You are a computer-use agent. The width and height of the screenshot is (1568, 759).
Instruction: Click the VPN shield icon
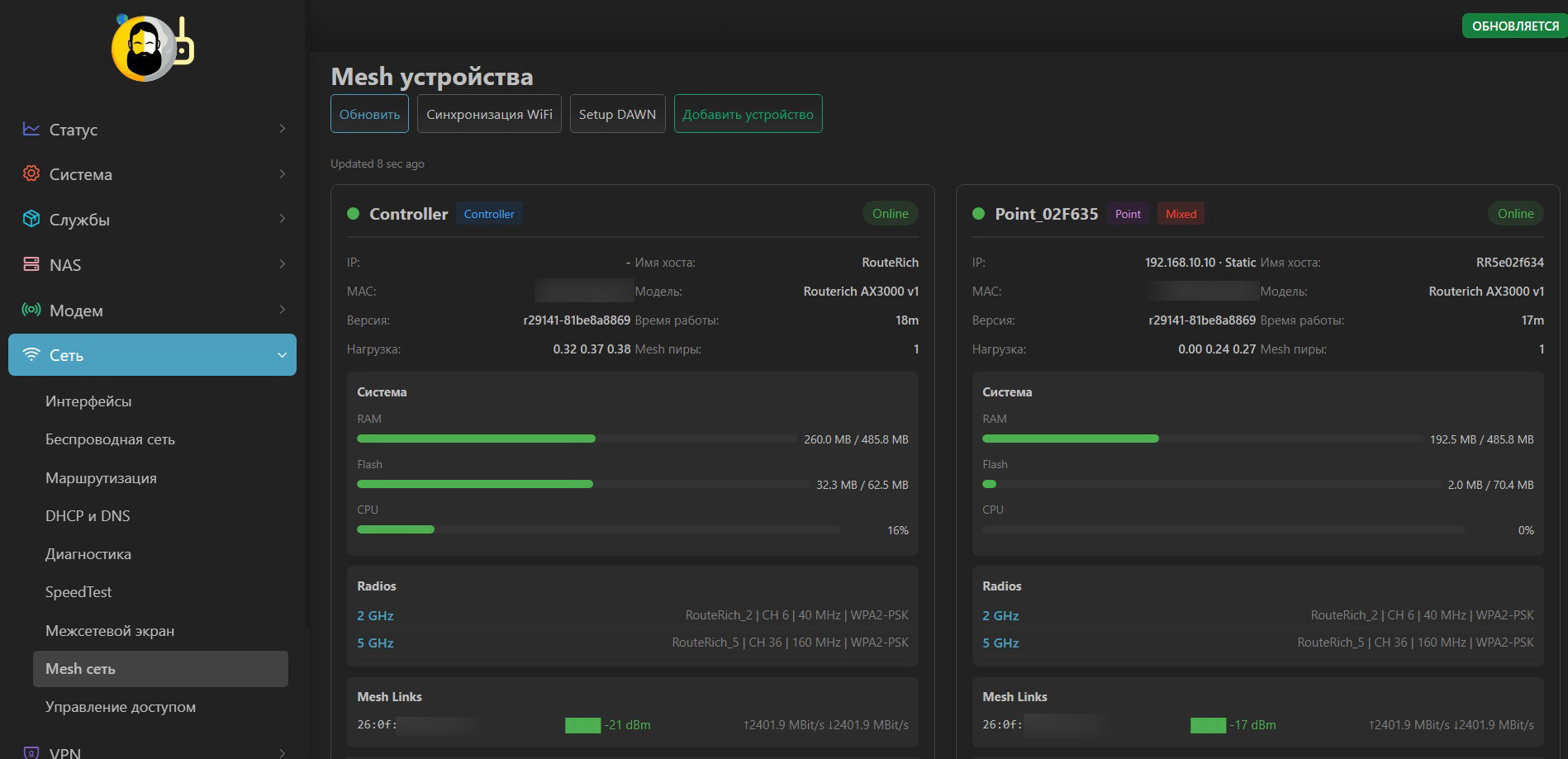(x=31, y=752)
